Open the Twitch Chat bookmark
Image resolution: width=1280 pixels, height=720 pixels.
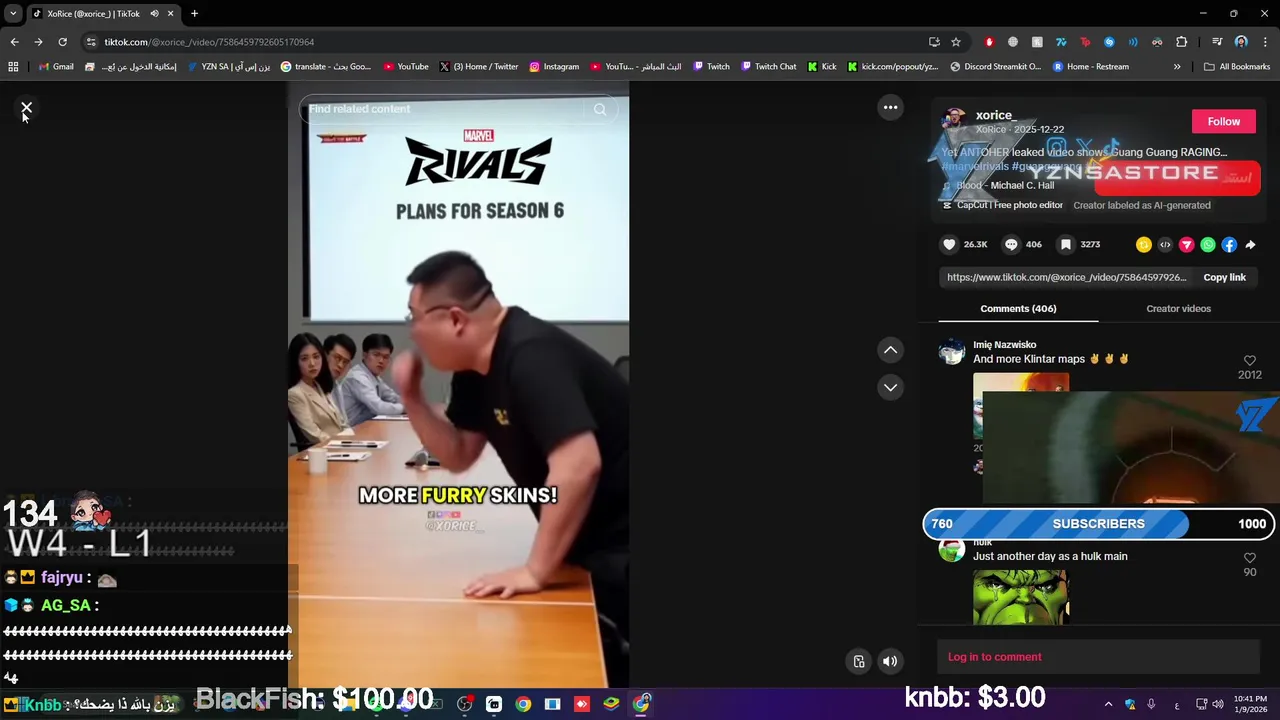click(x=768, y=67)
